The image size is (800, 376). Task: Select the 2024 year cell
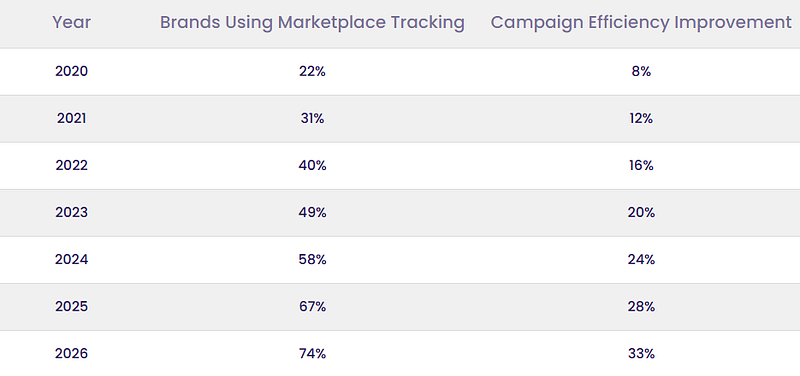point(71,259)
